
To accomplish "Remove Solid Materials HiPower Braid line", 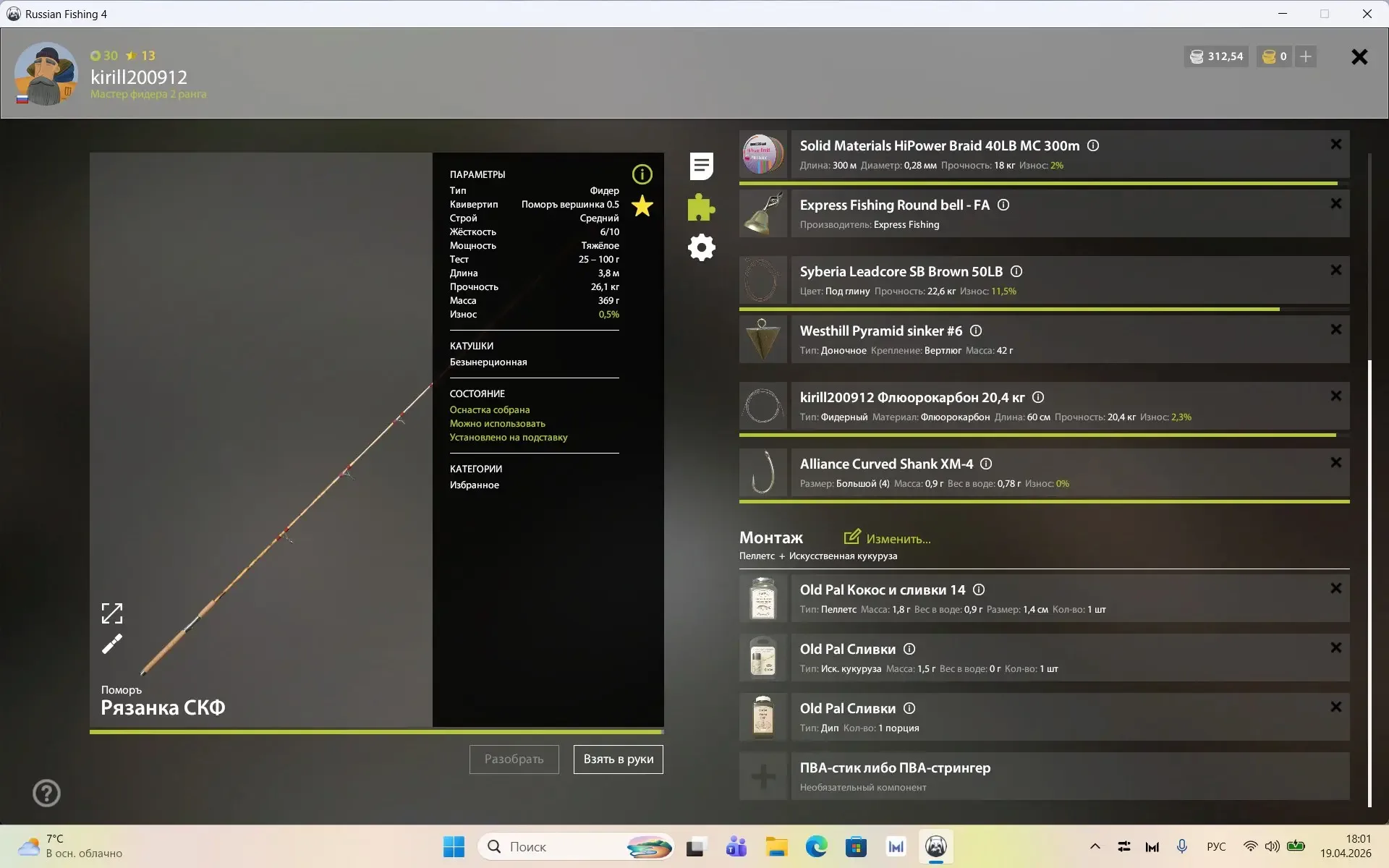I will click(1335, 145).
